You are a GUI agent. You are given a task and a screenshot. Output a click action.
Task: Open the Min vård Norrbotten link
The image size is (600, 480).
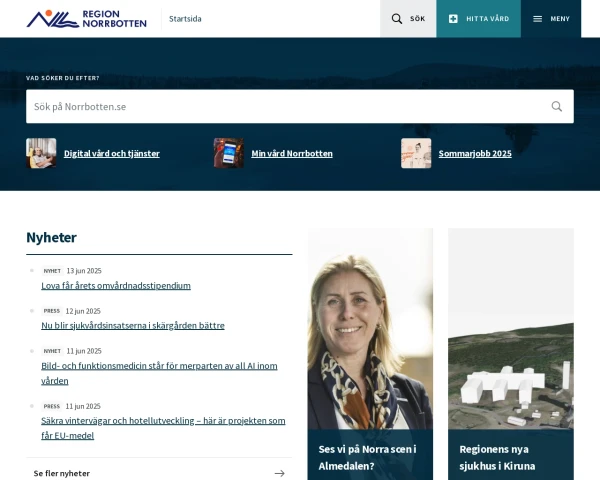click(x=292, y=153)
